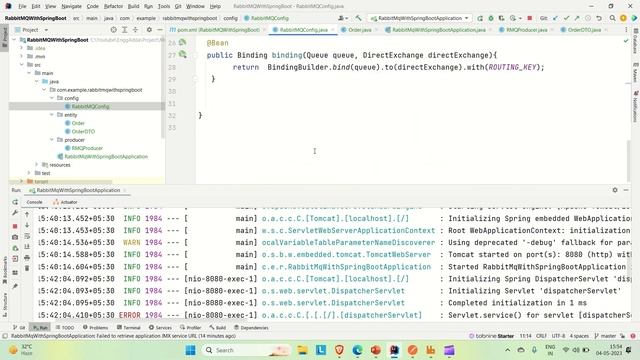This screenshot has width=640, height=360.
Task: Open the Navigate menu
Action: pos(71,6)
